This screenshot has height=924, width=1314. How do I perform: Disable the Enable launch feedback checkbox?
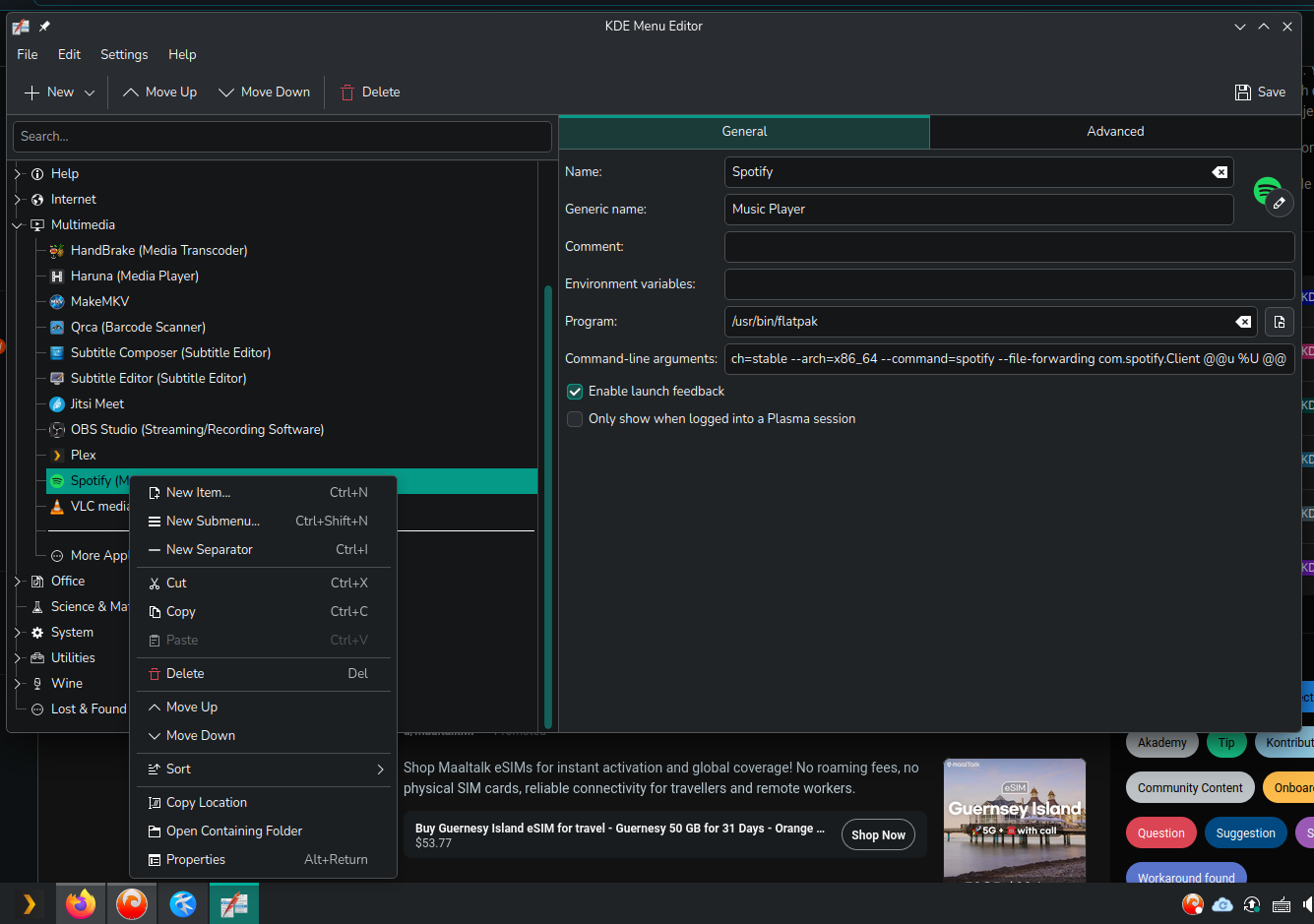coord(575,392)
